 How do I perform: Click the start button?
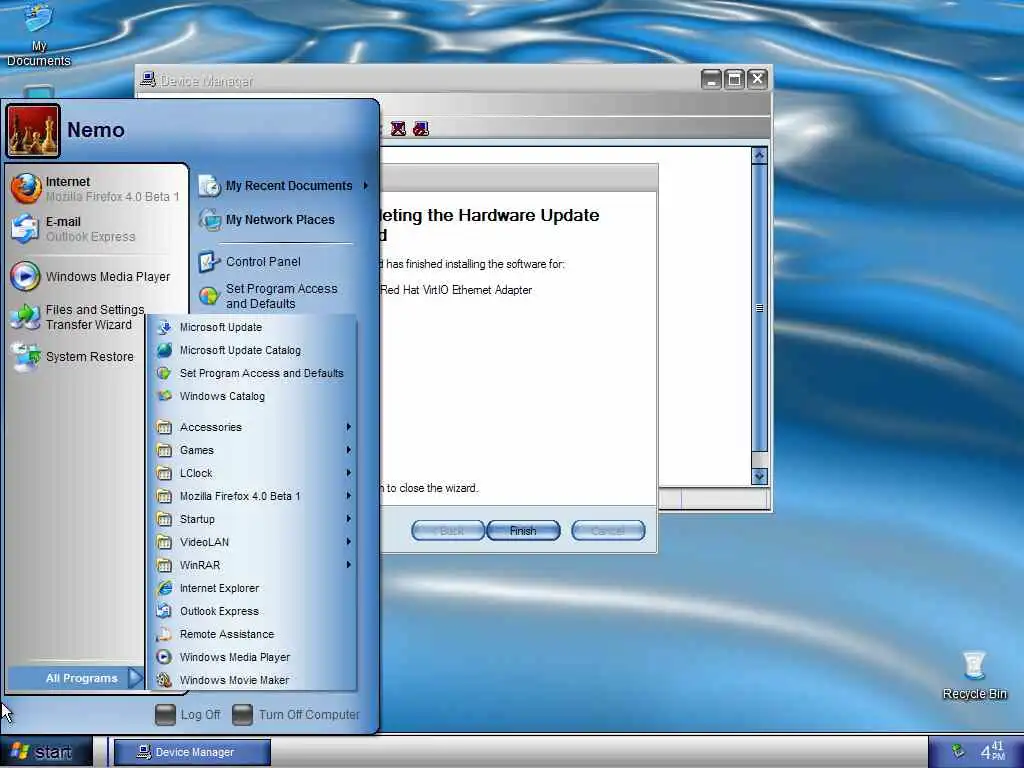(x=46, y=752)
